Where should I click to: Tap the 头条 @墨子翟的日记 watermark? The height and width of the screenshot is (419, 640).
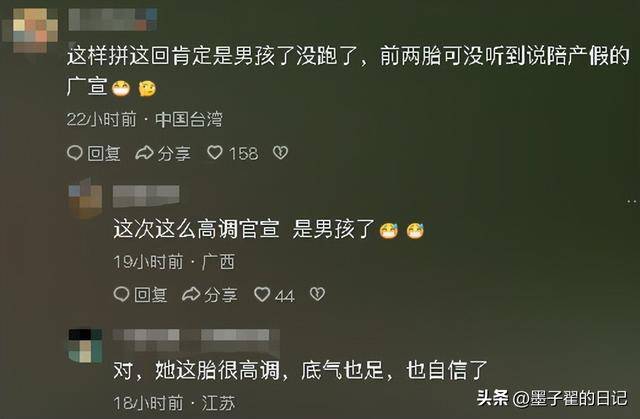pos(552,398)
